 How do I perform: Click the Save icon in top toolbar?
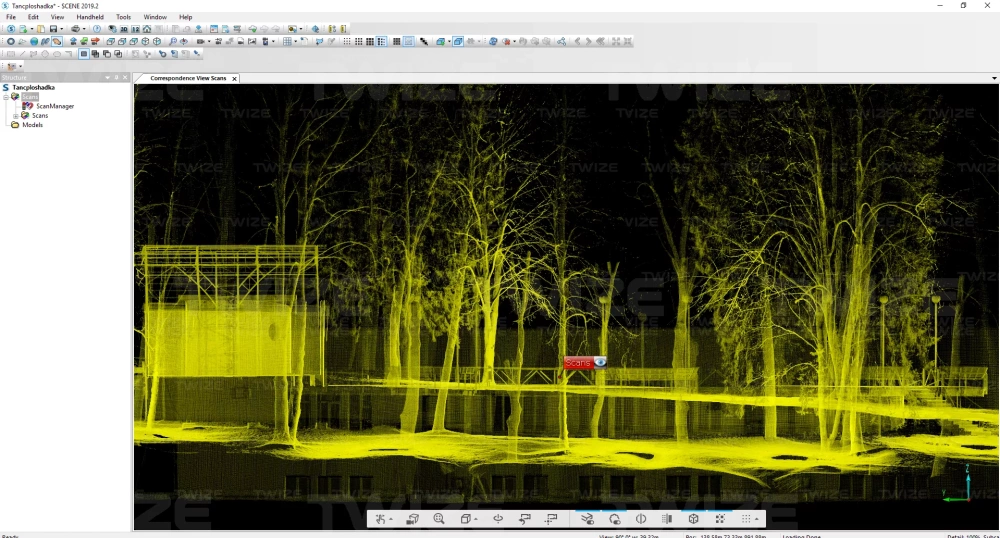coord(53,29)
